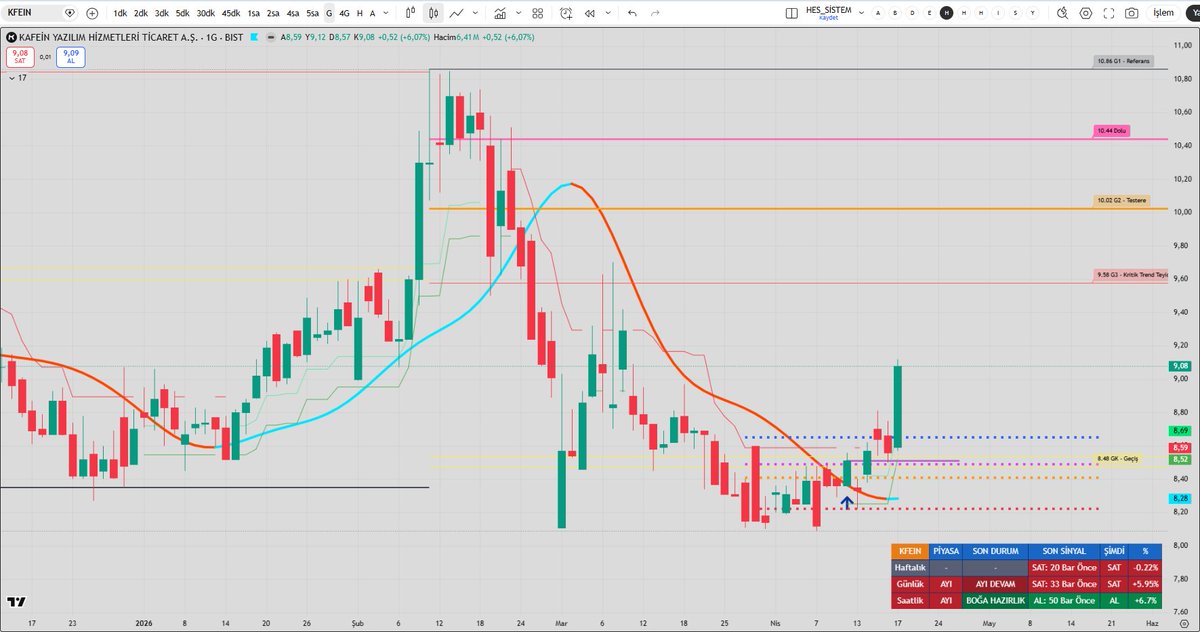
Task: Undo the last chart action
Action: pos(632,14)
